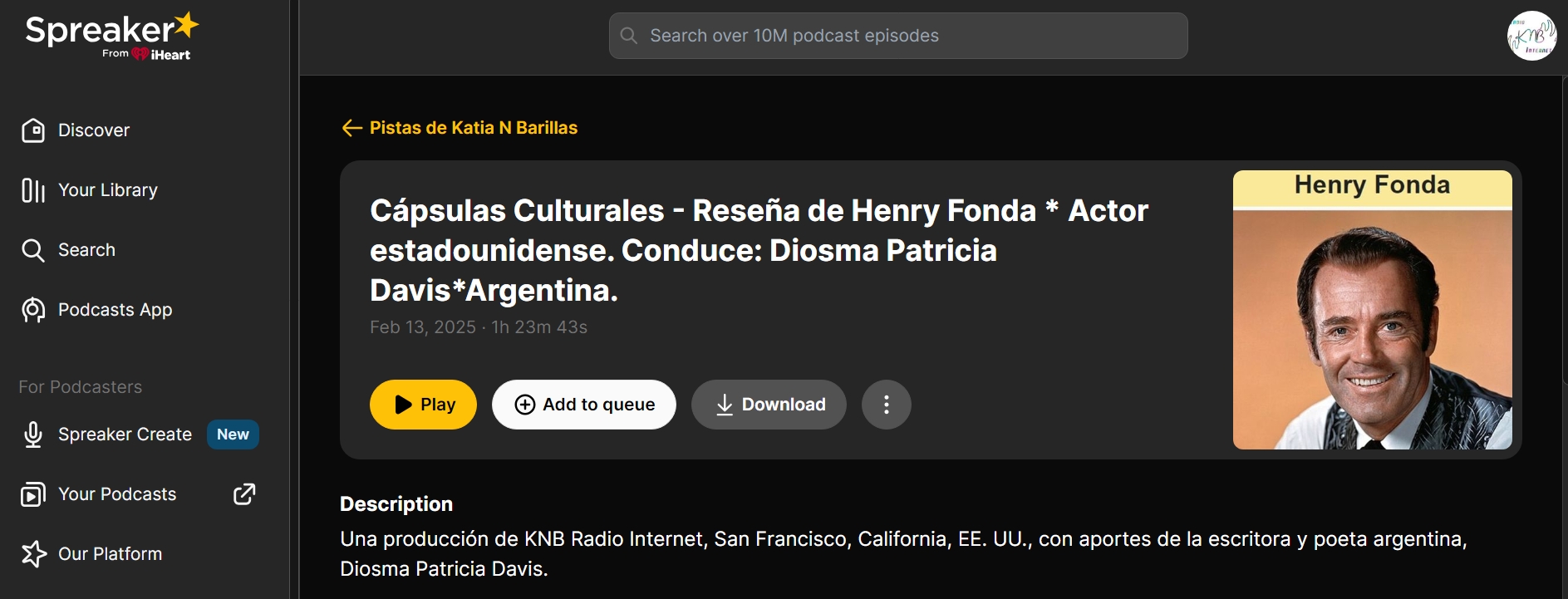
Task: Click the description paragraph about KNB Radio Internet
Action: [904, 554]
